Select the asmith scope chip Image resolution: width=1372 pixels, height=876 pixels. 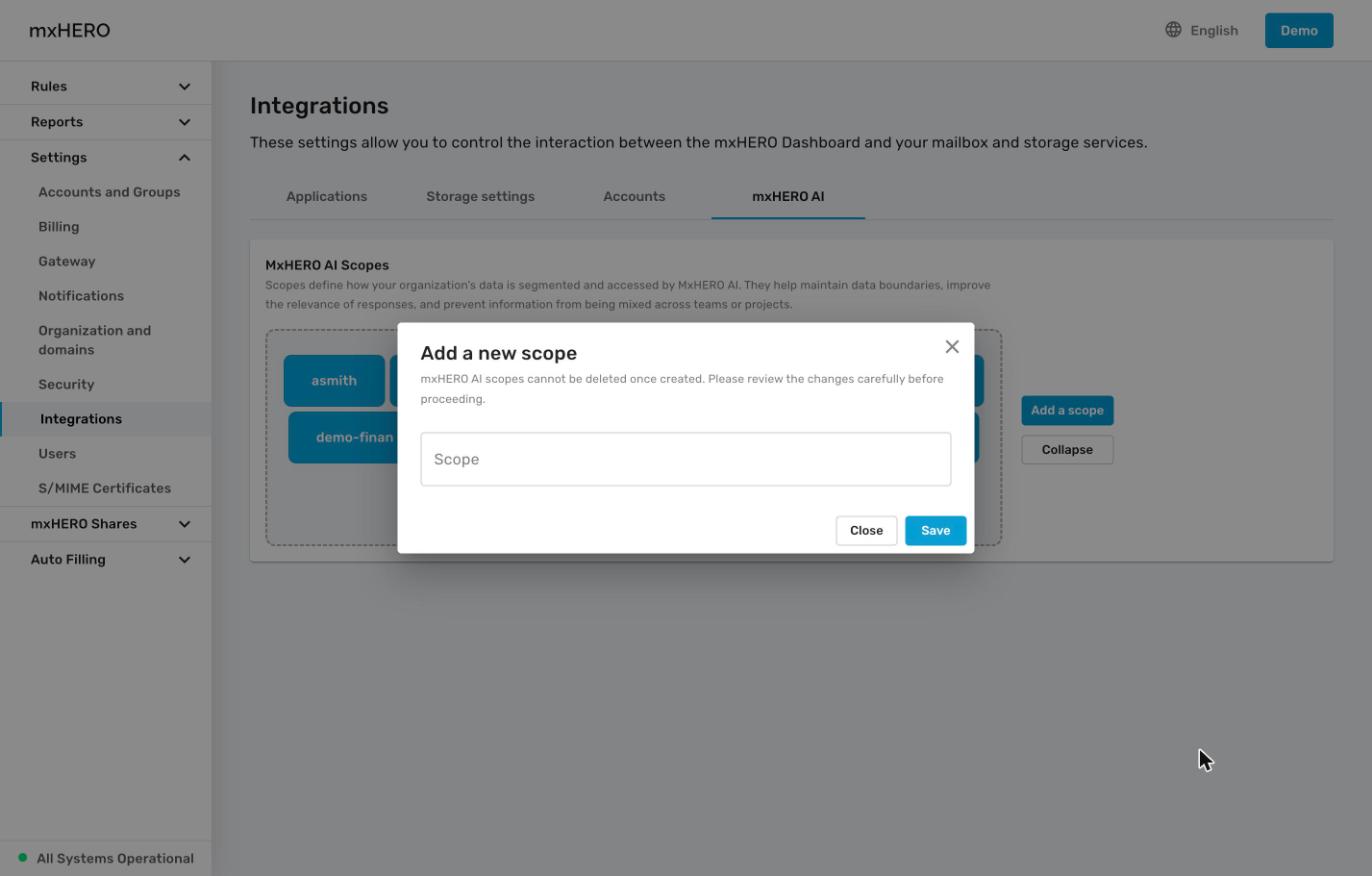pyautogui.click(x=334, y=381)
